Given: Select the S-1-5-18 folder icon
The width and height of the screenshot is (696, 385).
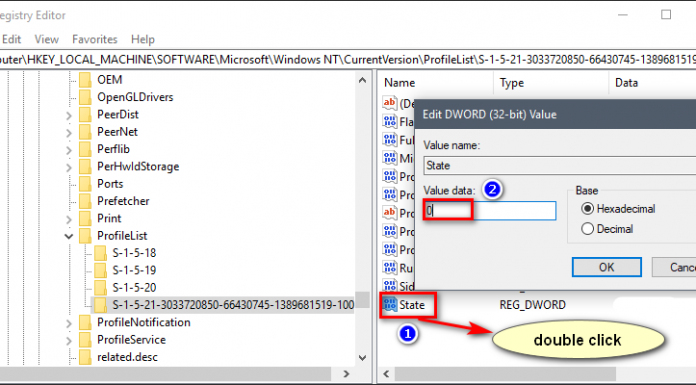Looking at the screenshot, I should click(x=100, y=253).
